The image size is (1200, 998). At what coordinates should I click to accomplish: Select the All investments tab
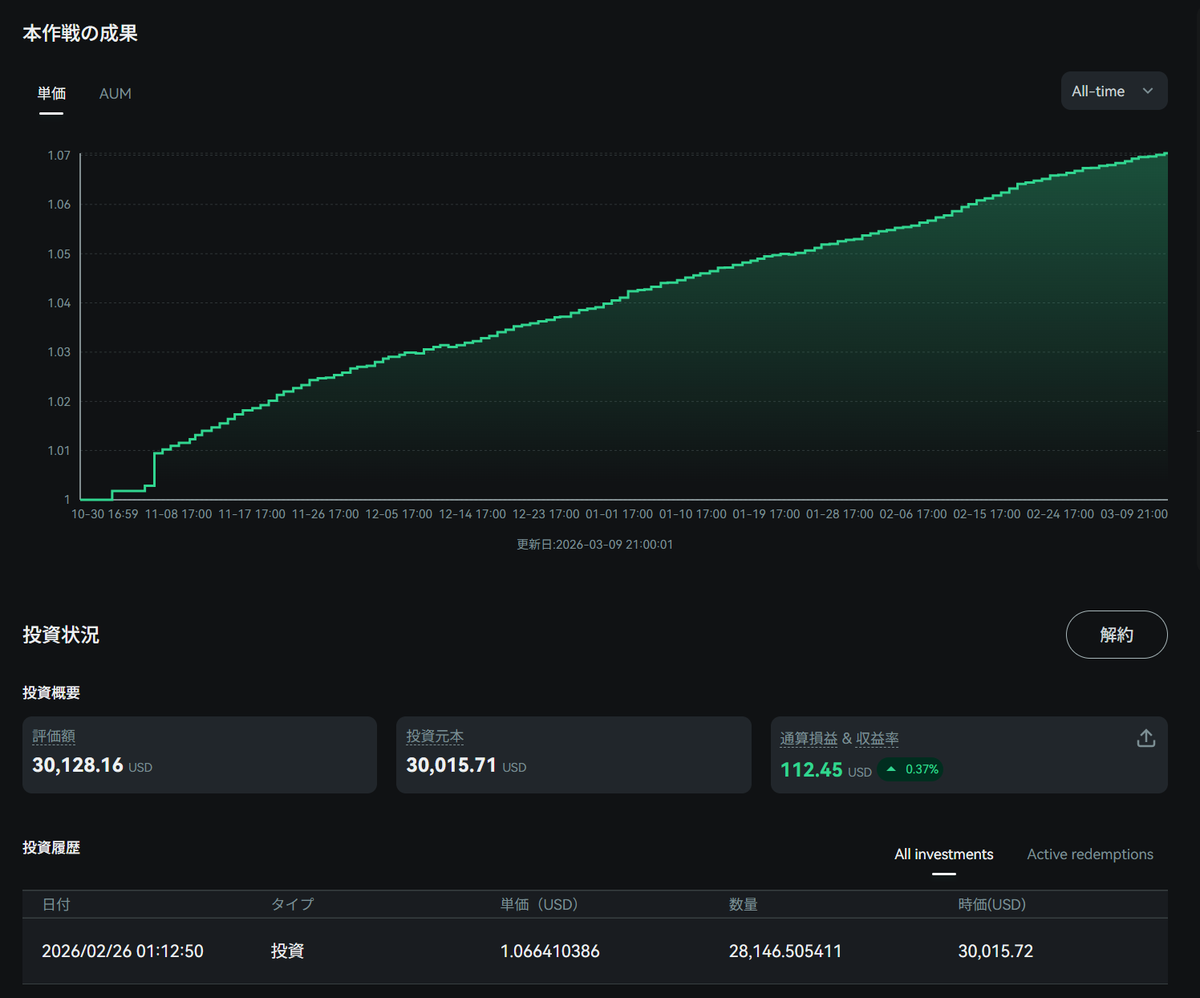[944, 854]
